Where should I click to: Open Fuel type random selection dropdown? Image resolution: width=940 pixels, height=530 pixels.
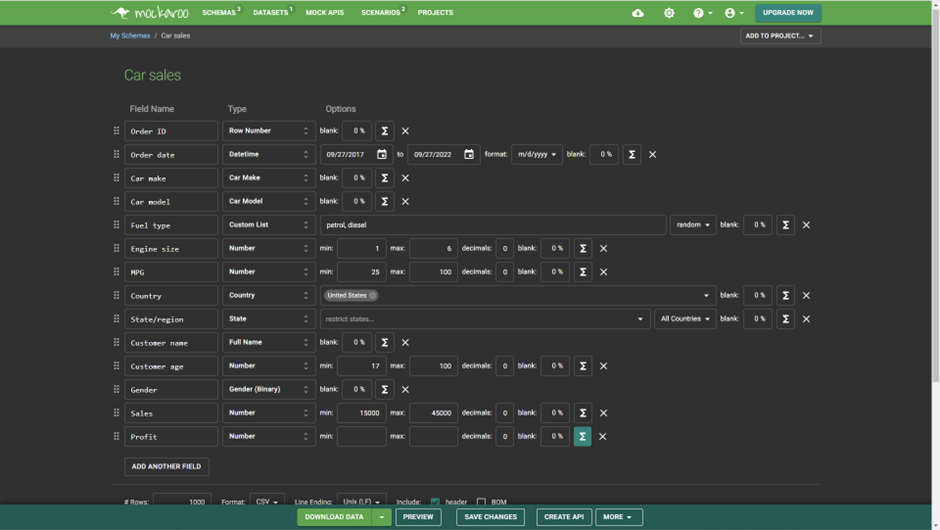coord(692,225)
